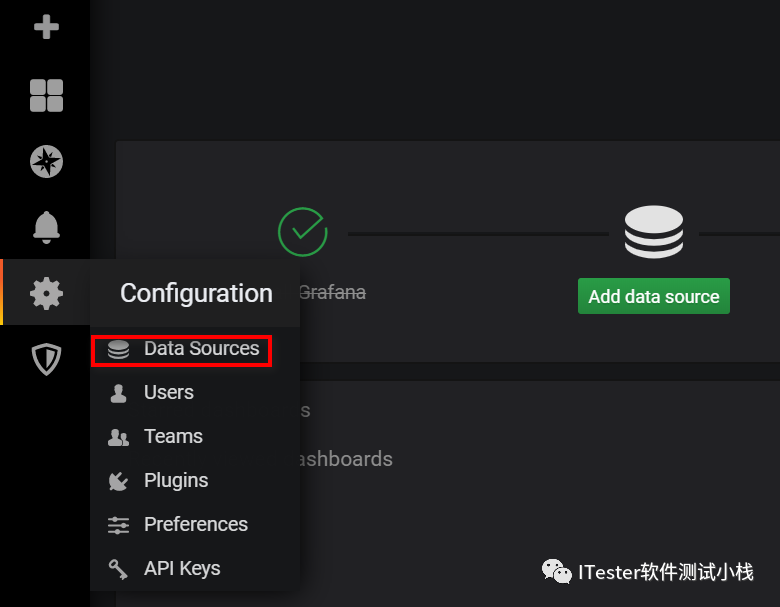Viewport: 780px width, 607px height.
Task: Open Plugins from the Configuration menu
Action: point(176,481)
